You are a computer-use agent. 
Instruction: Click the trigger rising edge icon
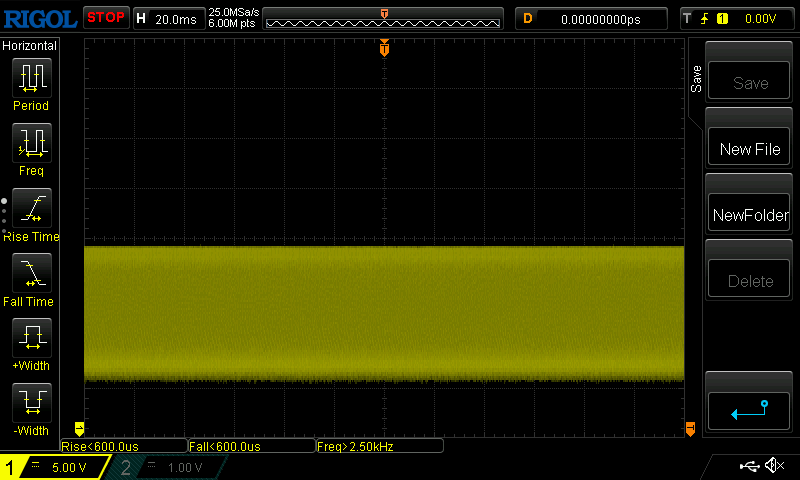[x=705, y=19]
